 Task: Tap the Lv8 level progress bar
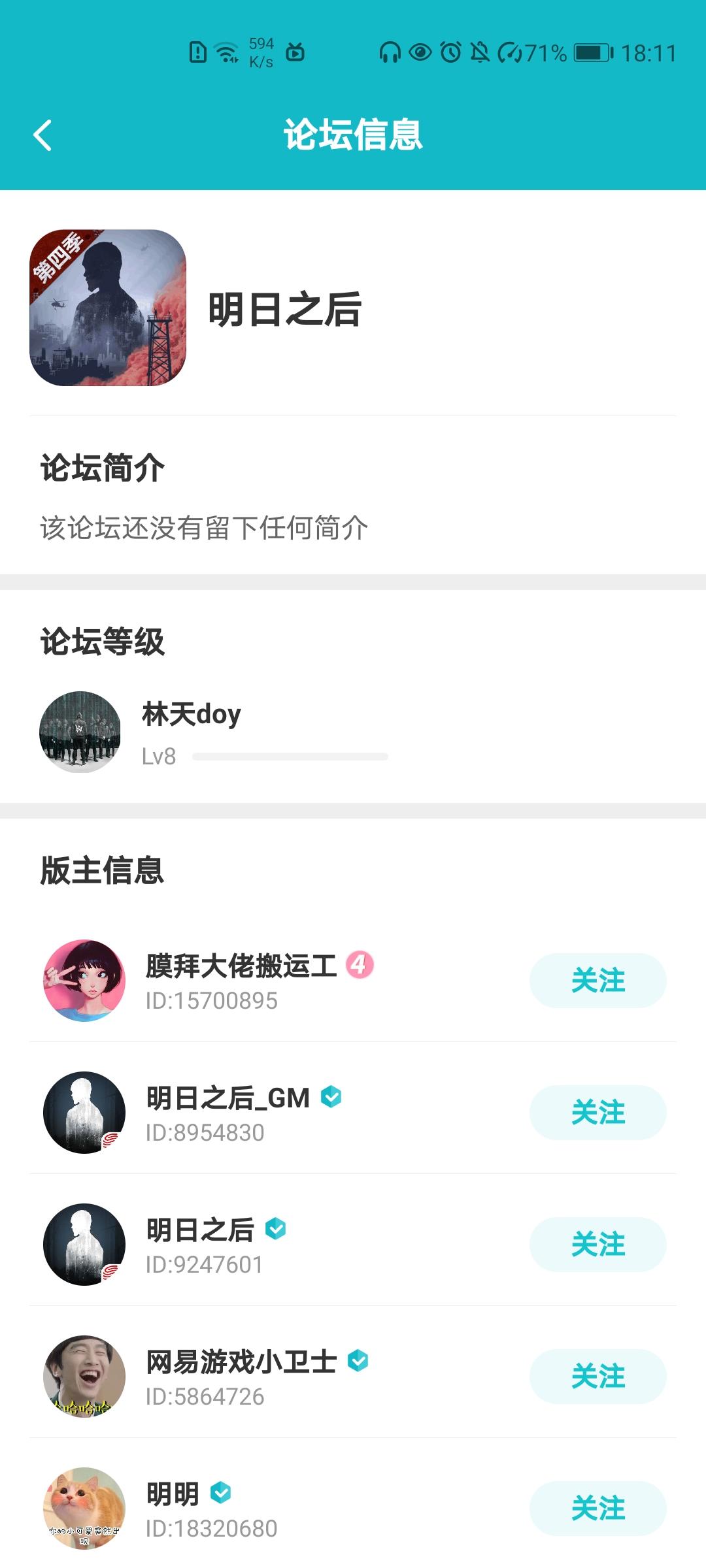click(290, 757)
